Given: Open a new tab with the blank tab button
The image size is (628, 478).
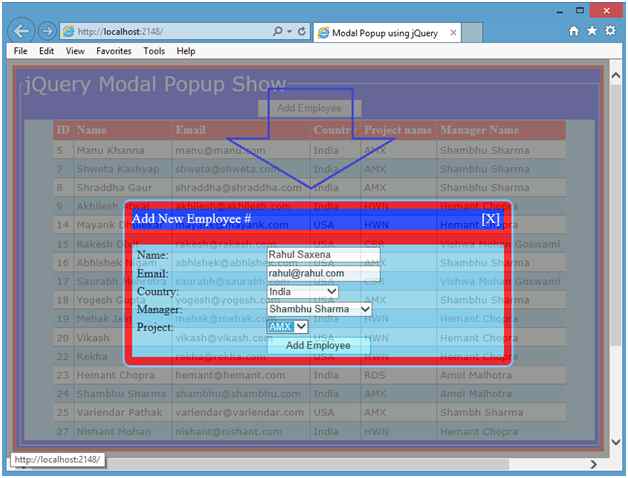Looking at the screenshot, I should tap(471, 32).
